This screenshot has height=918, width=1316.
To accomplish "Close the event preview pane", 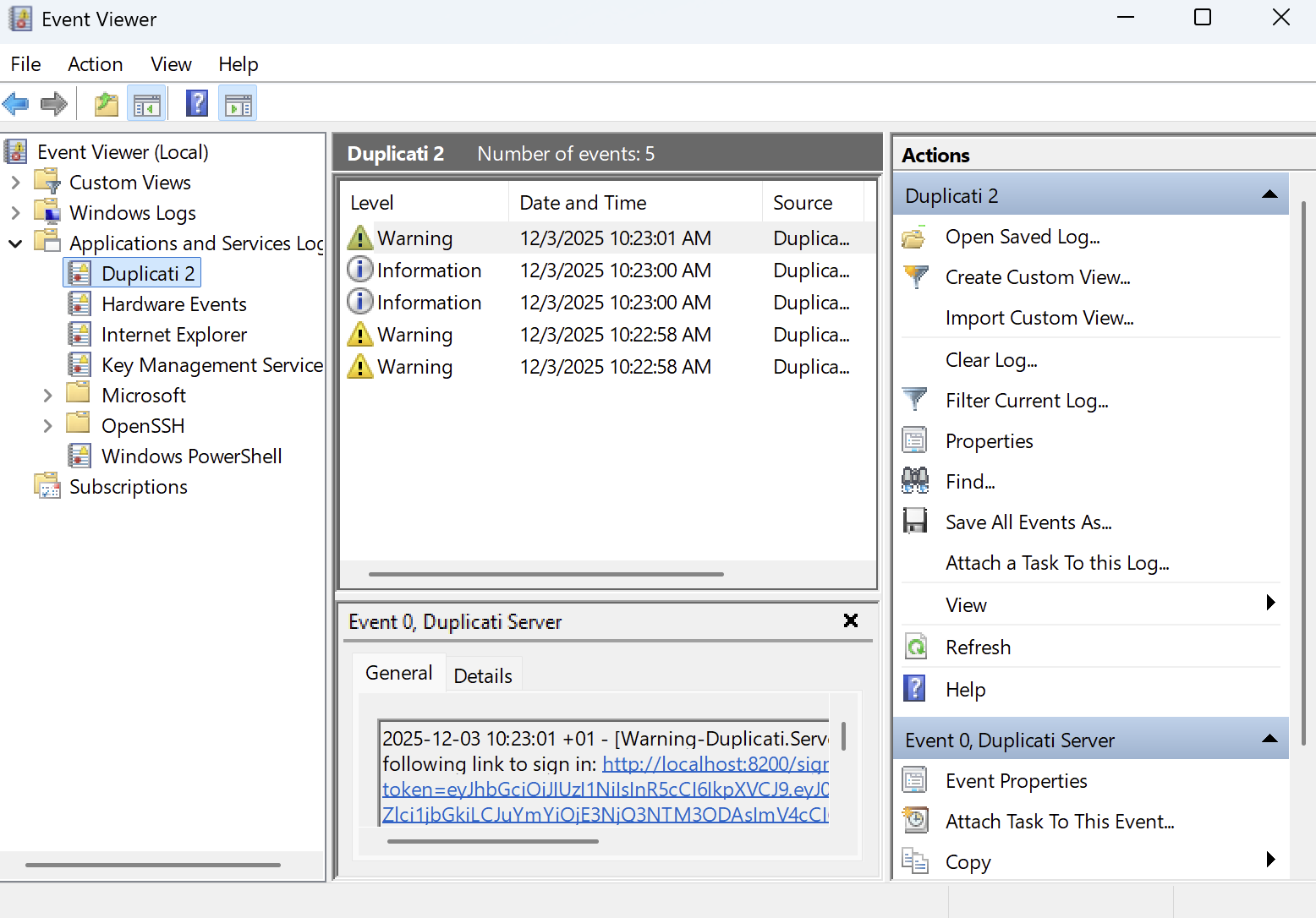I will pos(851,621).
